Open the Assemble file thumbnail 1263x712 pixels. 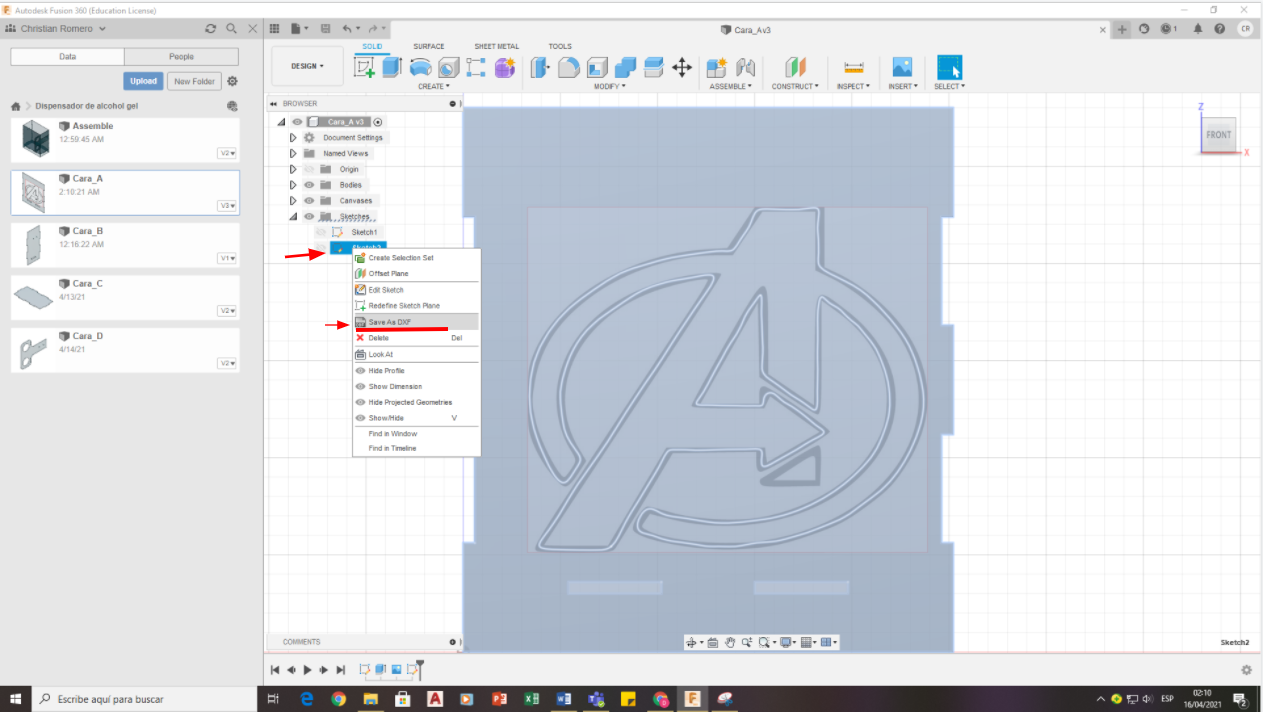click(x=36, y=139)
